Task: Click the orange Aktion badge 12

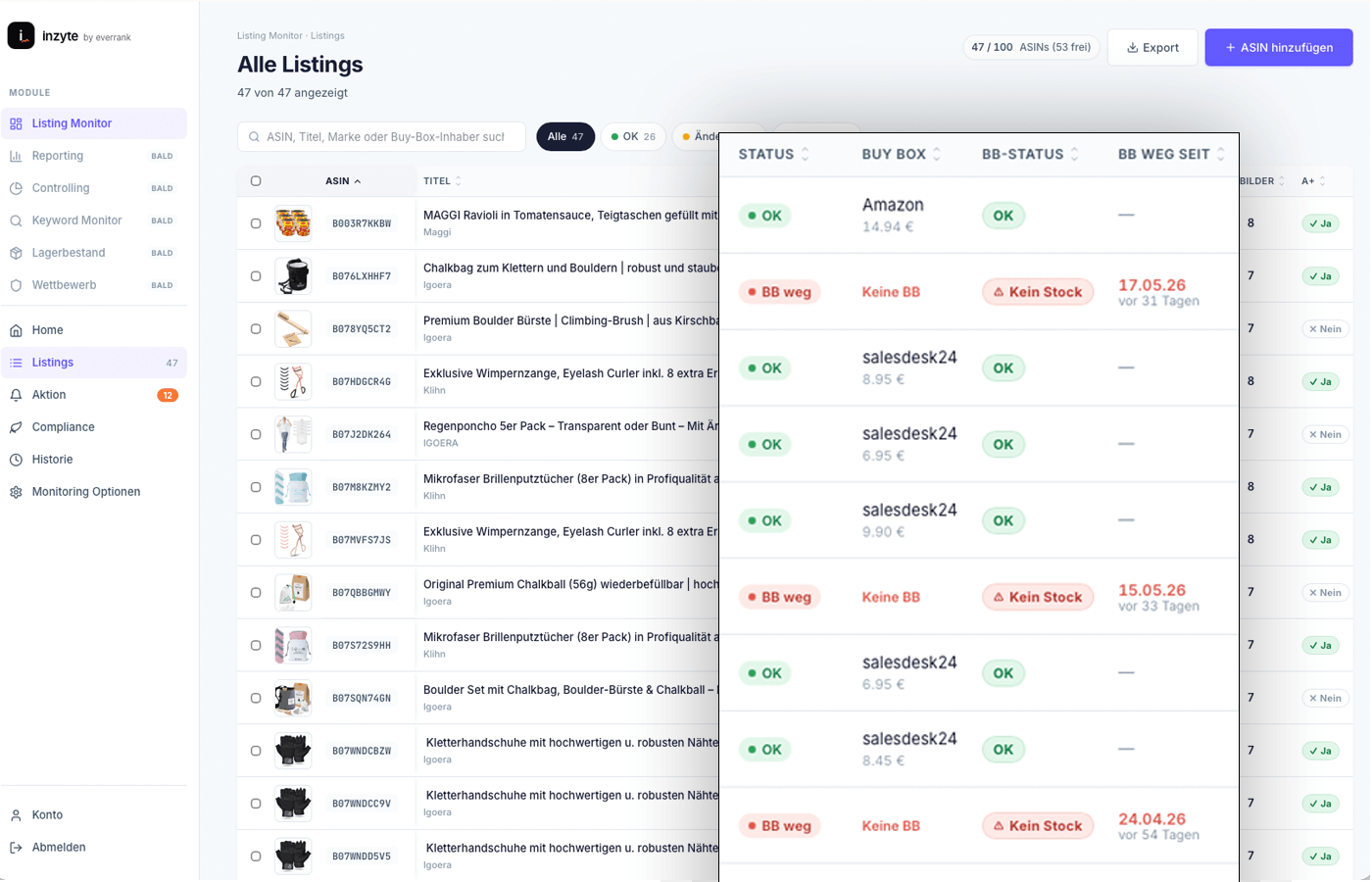Action: 168,396
